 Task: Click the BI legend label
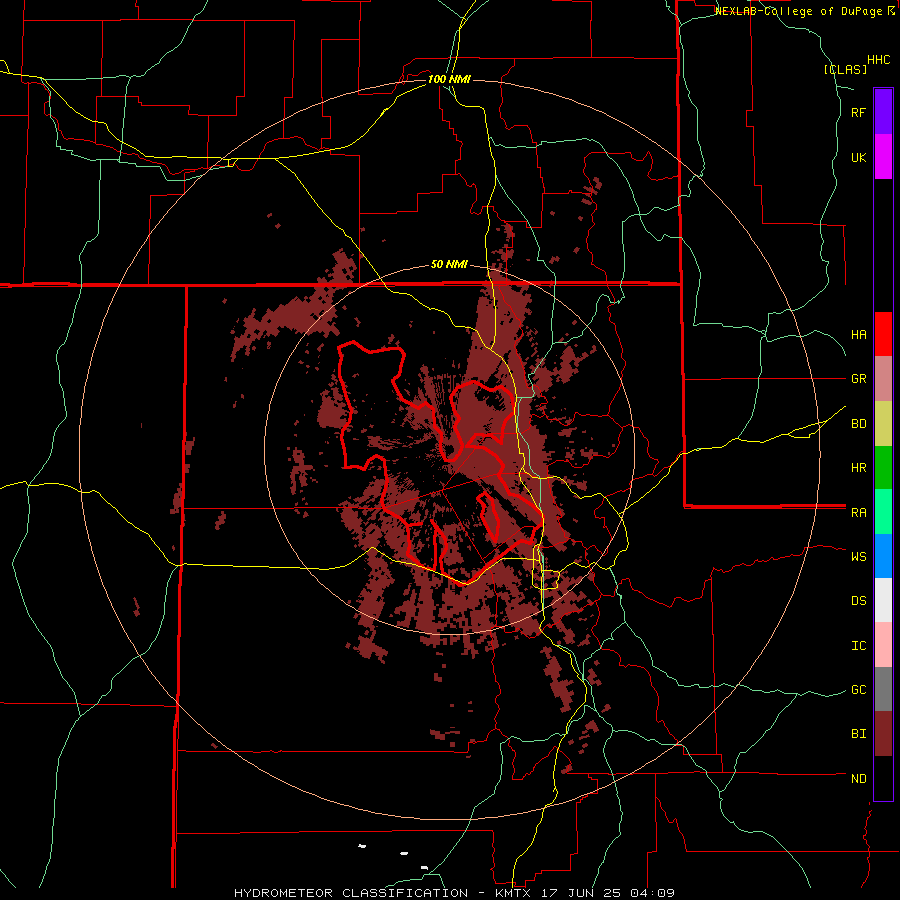point(859,734)
